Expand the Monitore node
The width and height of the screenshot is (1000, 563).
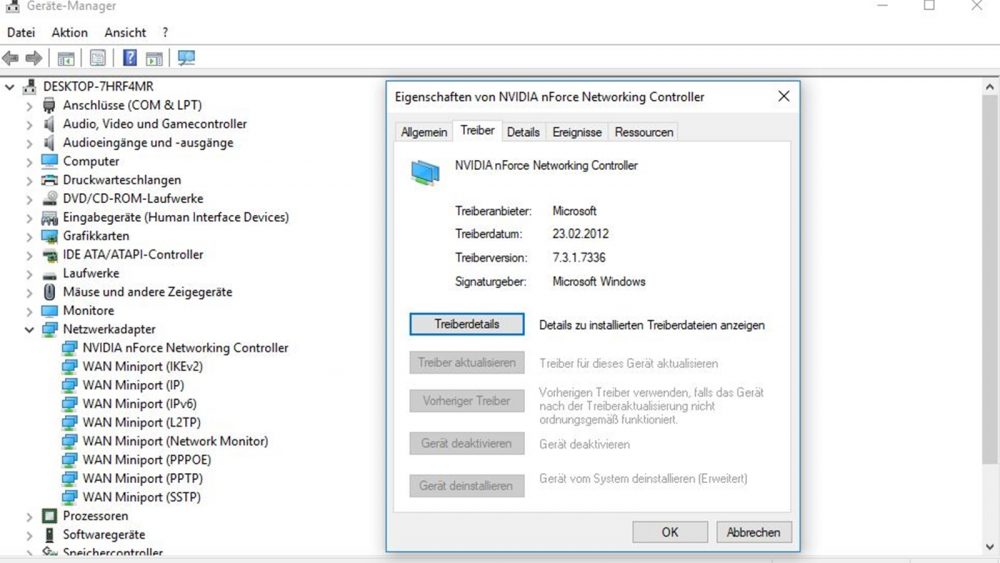pyautogui.click(x=29, y=311)
